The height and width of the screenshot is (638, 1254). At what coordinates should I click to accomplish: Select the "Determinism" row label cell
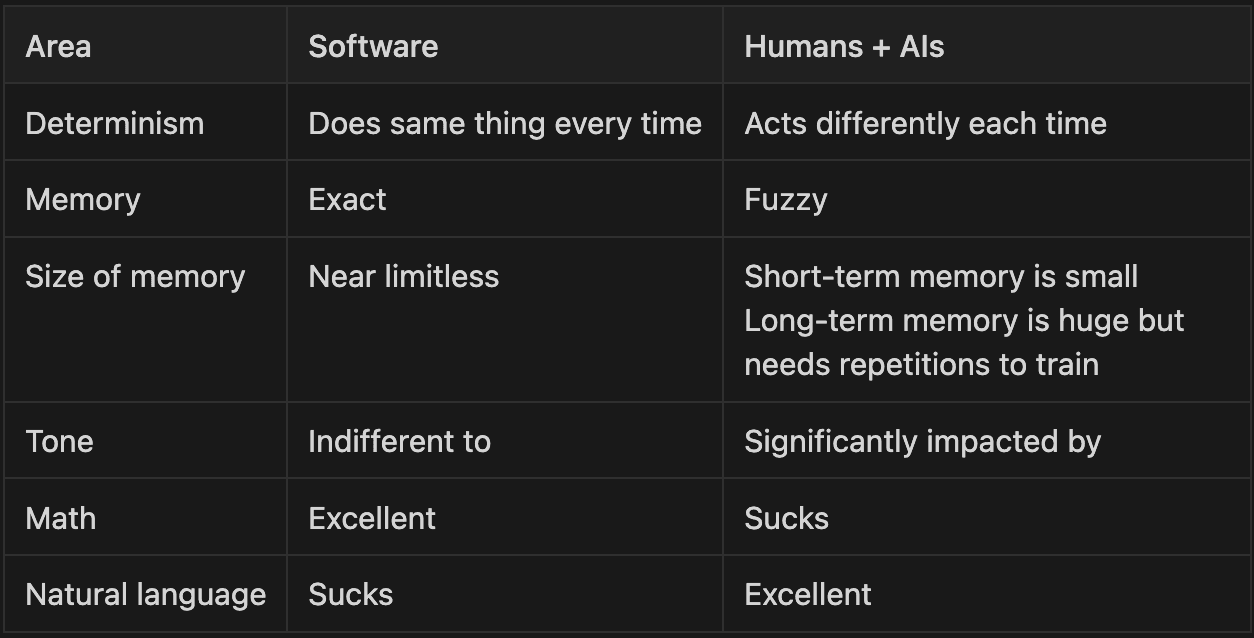[114, 124]
